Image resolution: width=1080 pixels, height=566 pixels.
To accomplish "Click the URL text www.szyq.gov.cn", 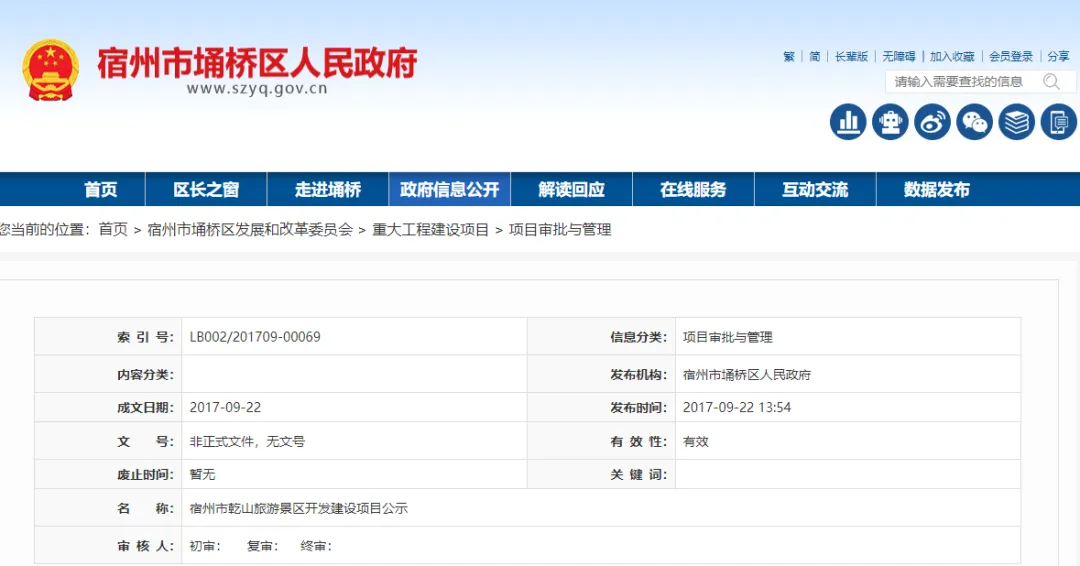I will [x=257, y=89].
